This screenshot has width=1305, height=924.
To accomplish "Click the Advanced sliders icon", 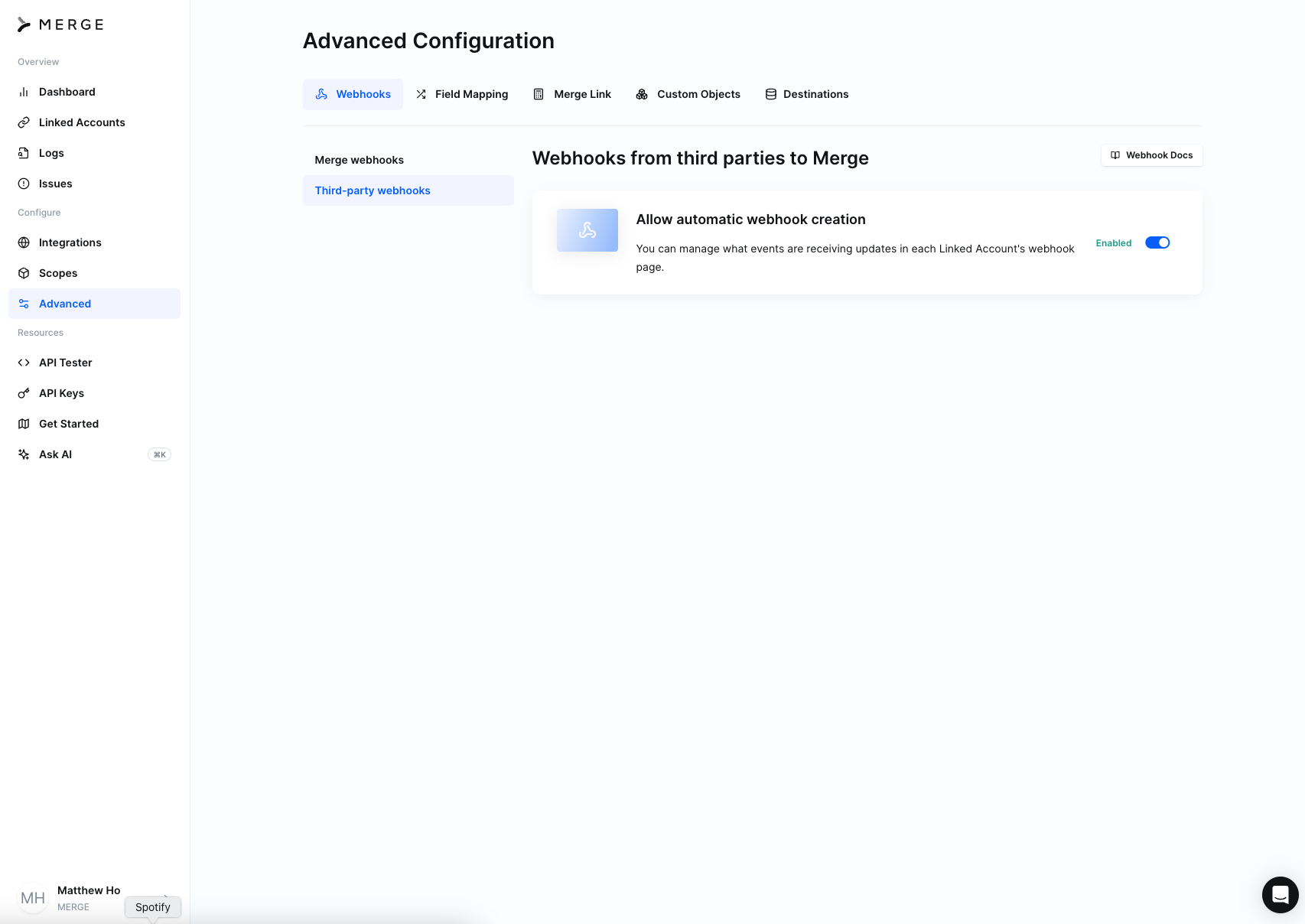I will pos(24,304).
